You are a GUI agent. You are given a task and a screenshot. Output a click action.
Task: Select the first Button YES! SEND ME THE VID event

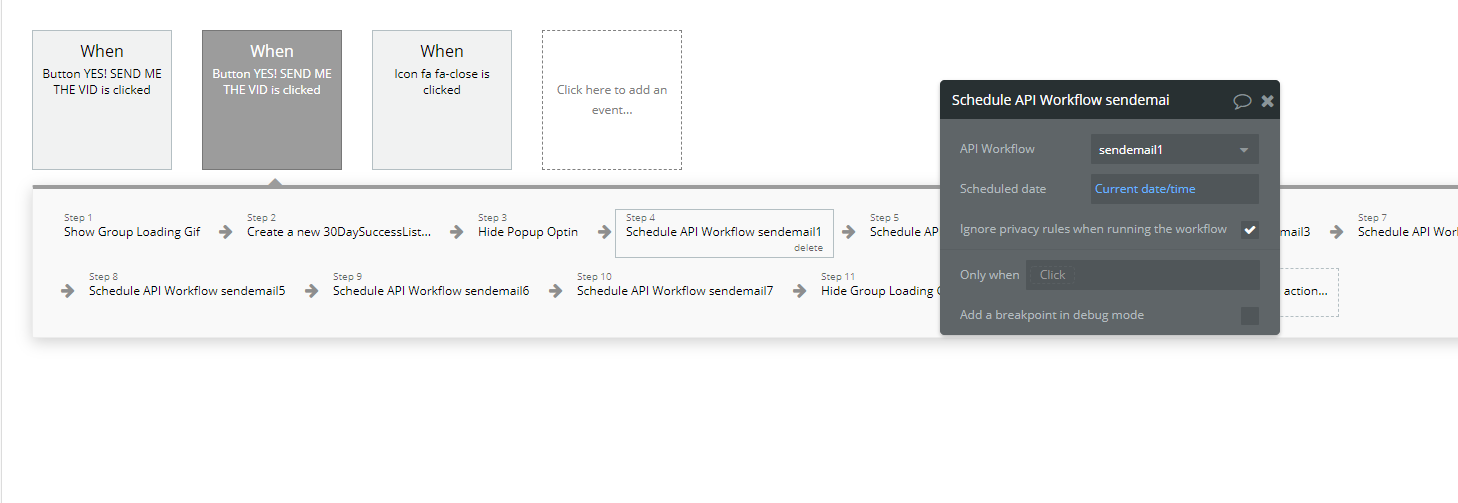point(102,100)
